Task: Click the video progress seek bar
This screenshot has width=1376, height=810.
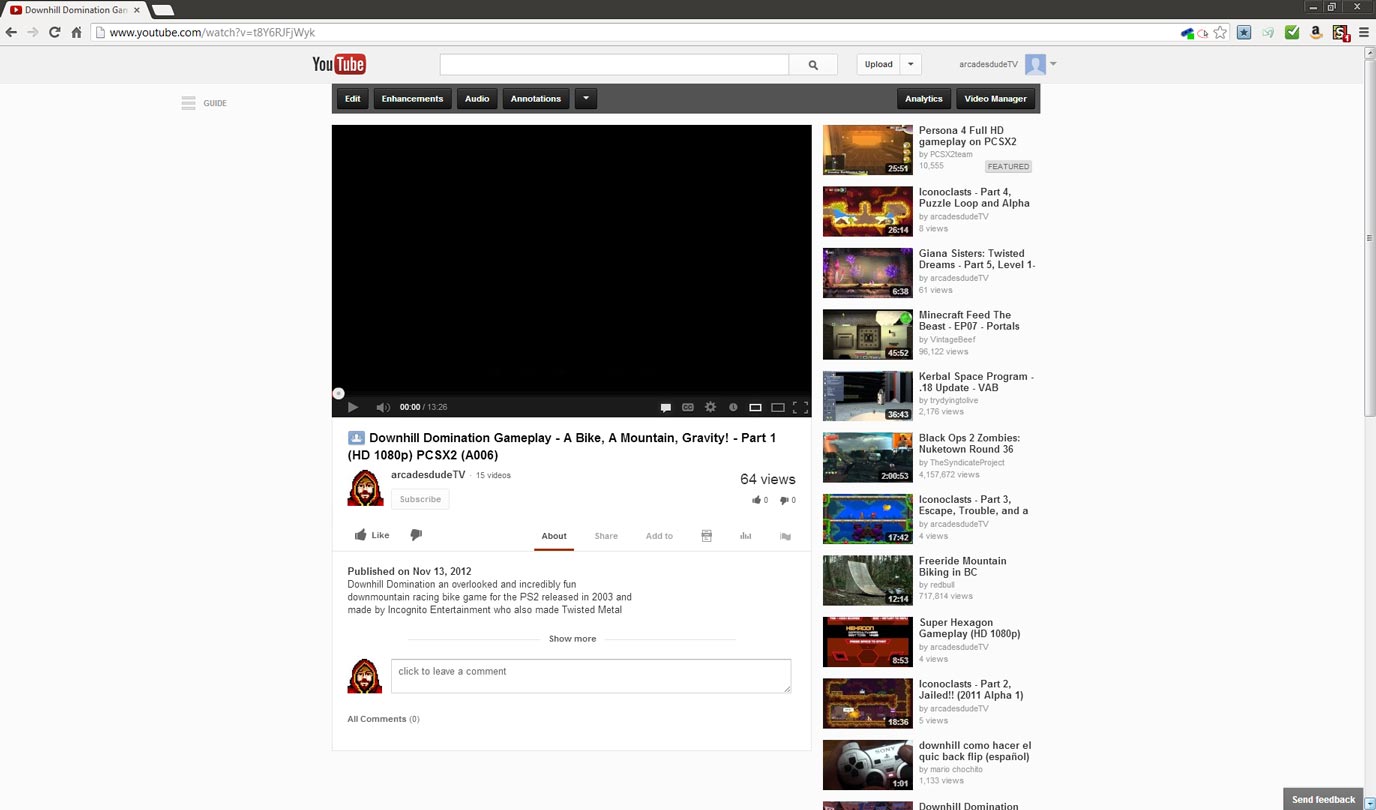Action: [571, 393]
